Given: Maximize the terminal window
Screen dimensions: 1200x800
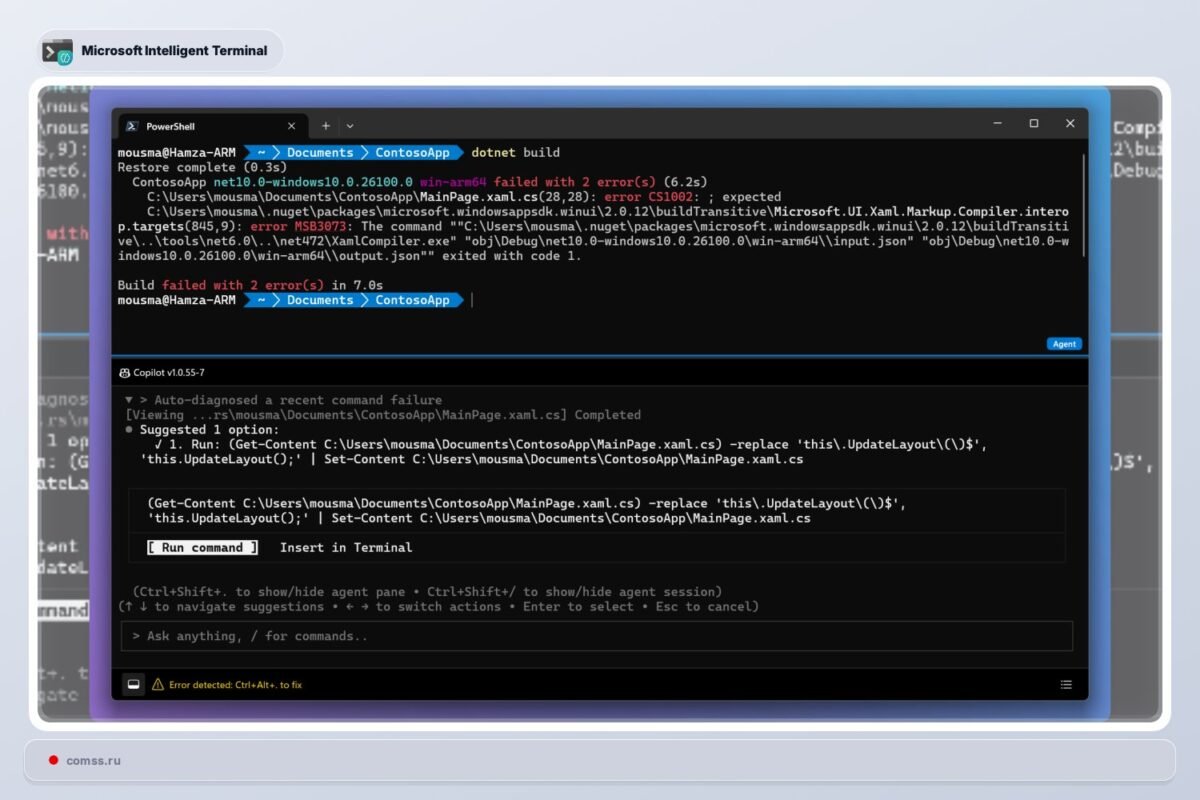Looking at the screenshot, I should coord(1034,124).
